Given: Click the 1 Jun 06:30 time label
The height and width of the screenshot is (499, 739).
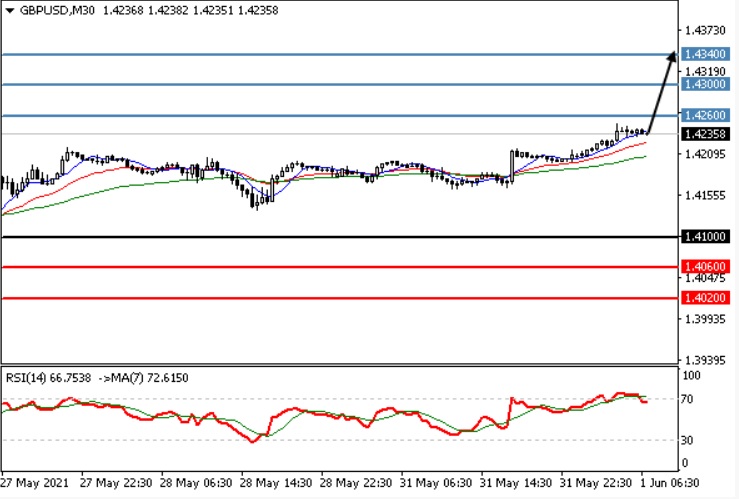Looking at the screenshot, I should [x=669, y=483].
